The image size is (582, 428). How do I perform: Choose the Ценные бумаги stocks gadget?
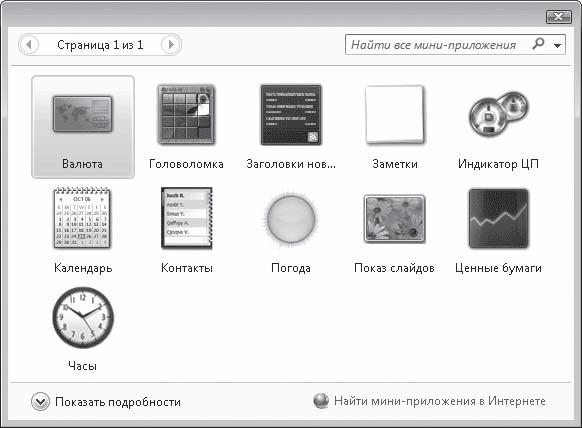(x=498, y=218)
